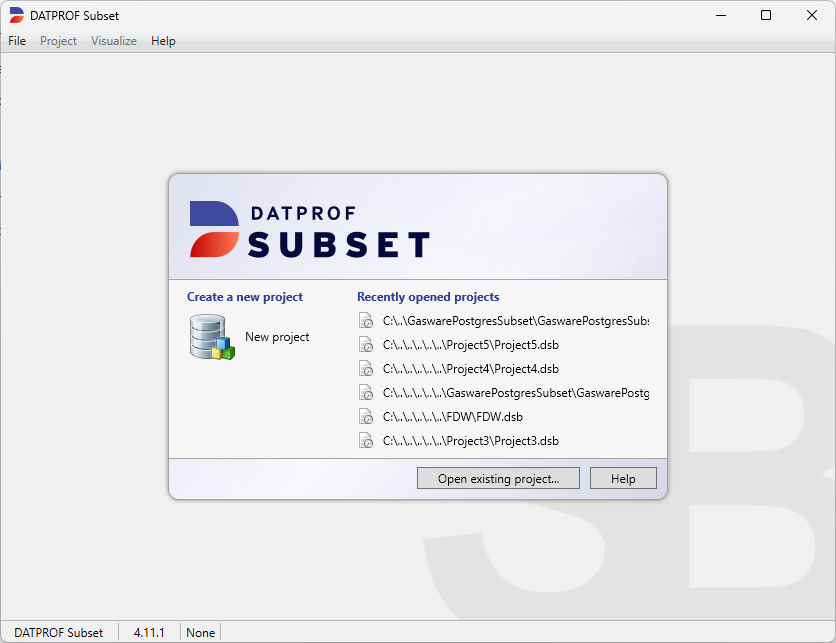The image size is (836, 643).
Task: Click the version number 4.11.1 in status bar
Action: click(x=149, y=632)
